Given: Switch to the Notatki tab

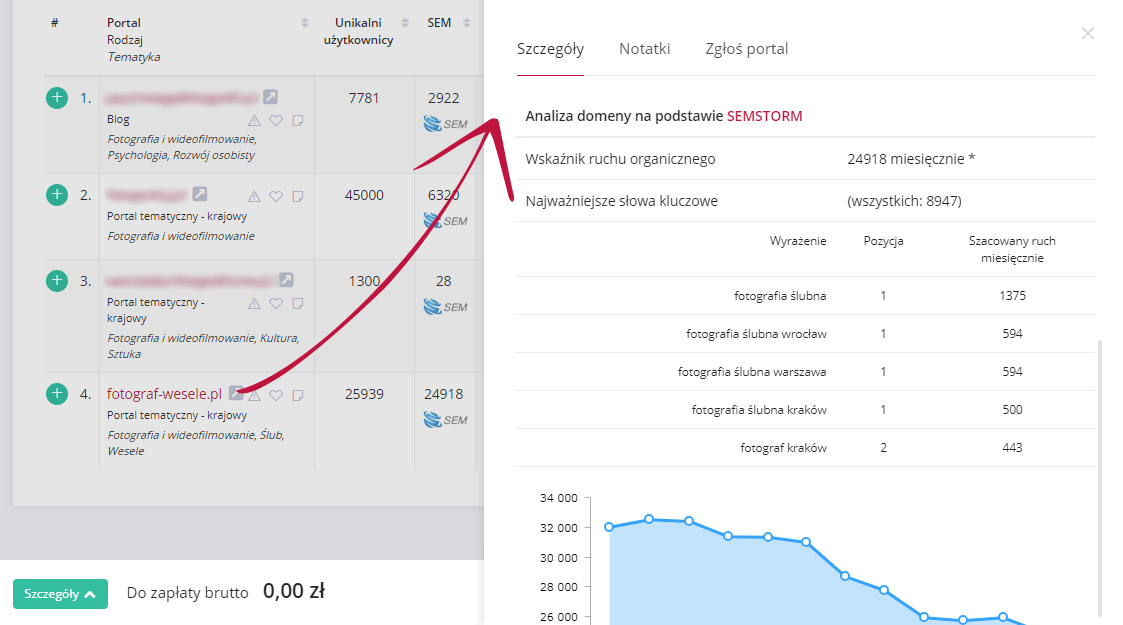Looking at the screenshot, I should click(645, 49).
